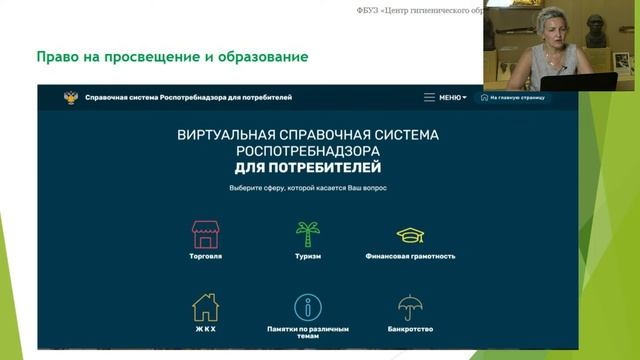Click the hamburger menu icon

pyautogui.click(x=429, y=98)
